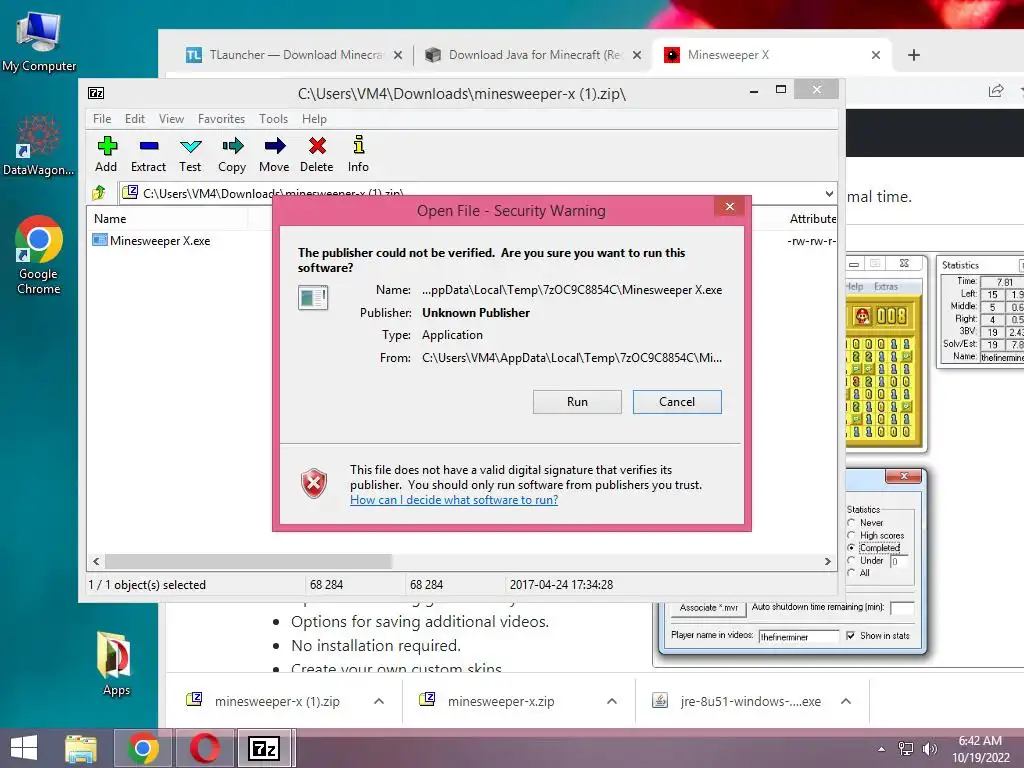The image size is (1024, 768).
Task: Click the 7-Zip window title icon
Action: pyautogui.click(x=96, y=93)
